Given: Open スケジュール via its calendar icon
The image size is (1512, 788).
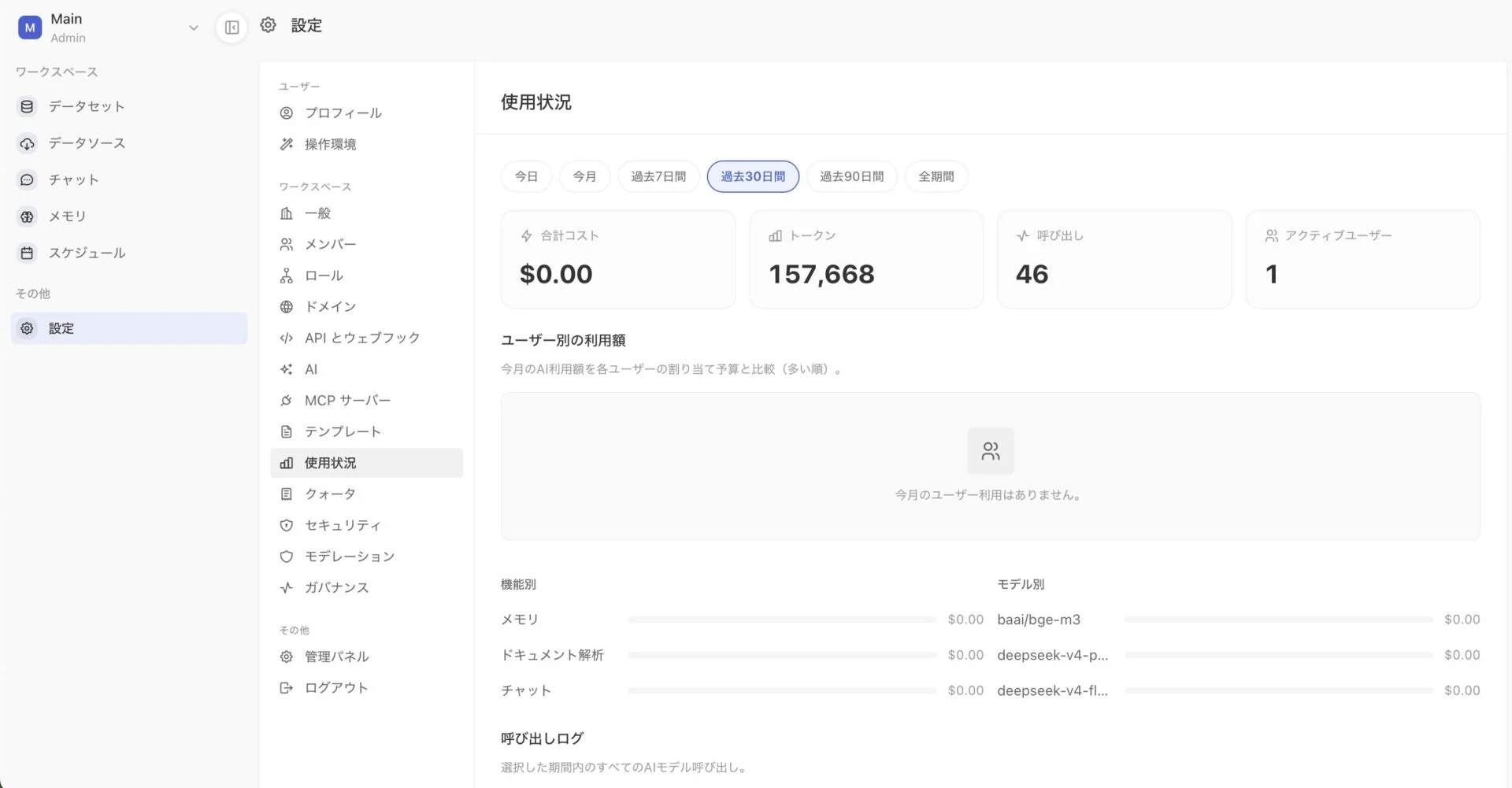Looking at the screenshot, I should click(x=27, y=253).
